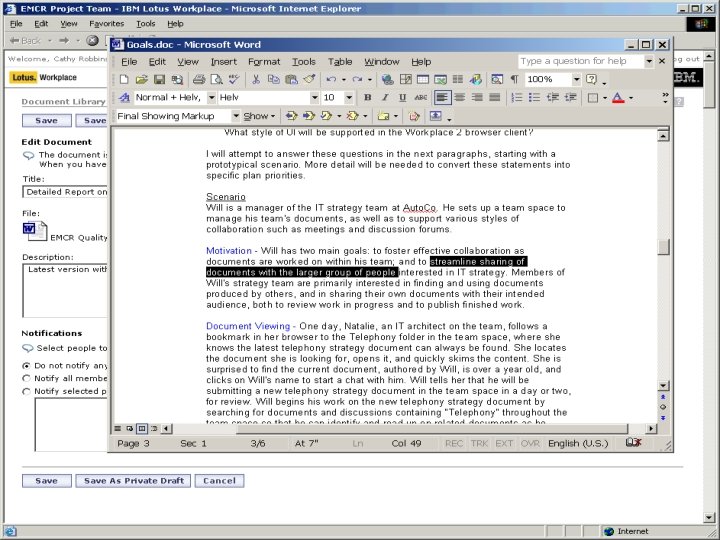Click Save As Private Draft button
The width and height of the screenshot is (720, 540).
click(x=134, y=481)
